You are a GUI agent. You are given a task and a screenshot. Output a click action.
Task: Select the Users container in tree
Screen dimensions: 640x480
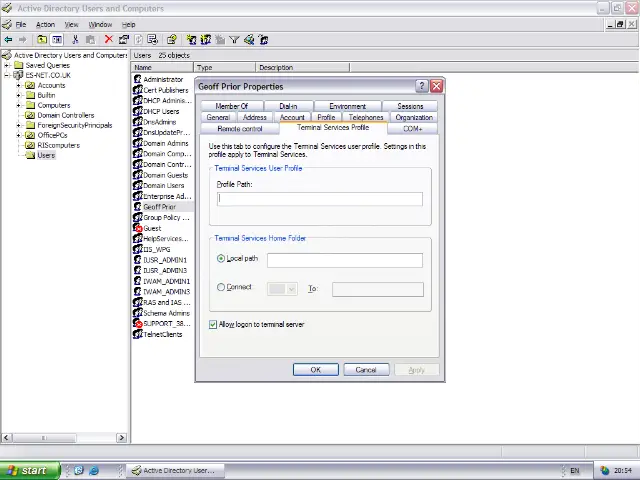[x=46, y=155]
